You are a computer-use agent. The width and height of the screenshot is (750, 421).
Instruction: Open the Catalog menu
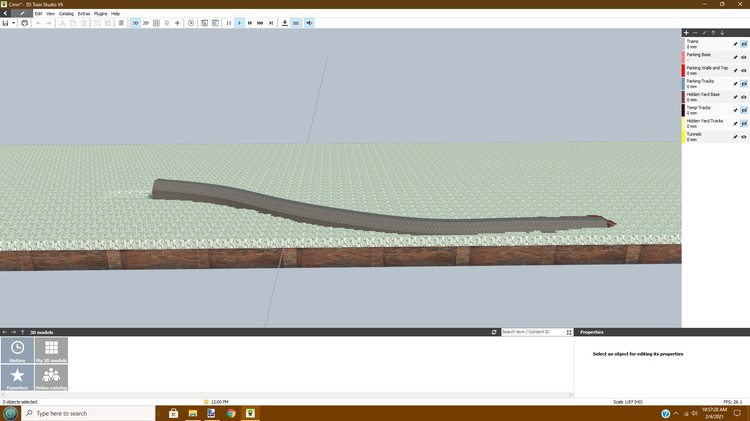(x=66, y=13)
